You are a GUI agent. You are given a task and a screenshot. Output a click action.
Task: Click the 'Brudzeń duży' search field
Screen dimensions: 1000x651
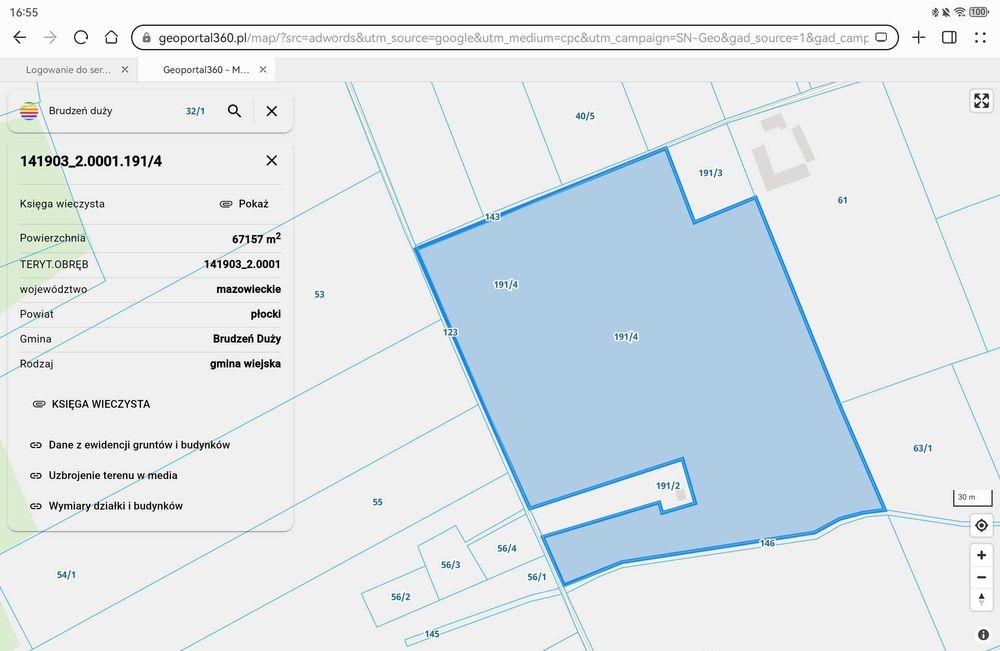[x=80, y=111]
